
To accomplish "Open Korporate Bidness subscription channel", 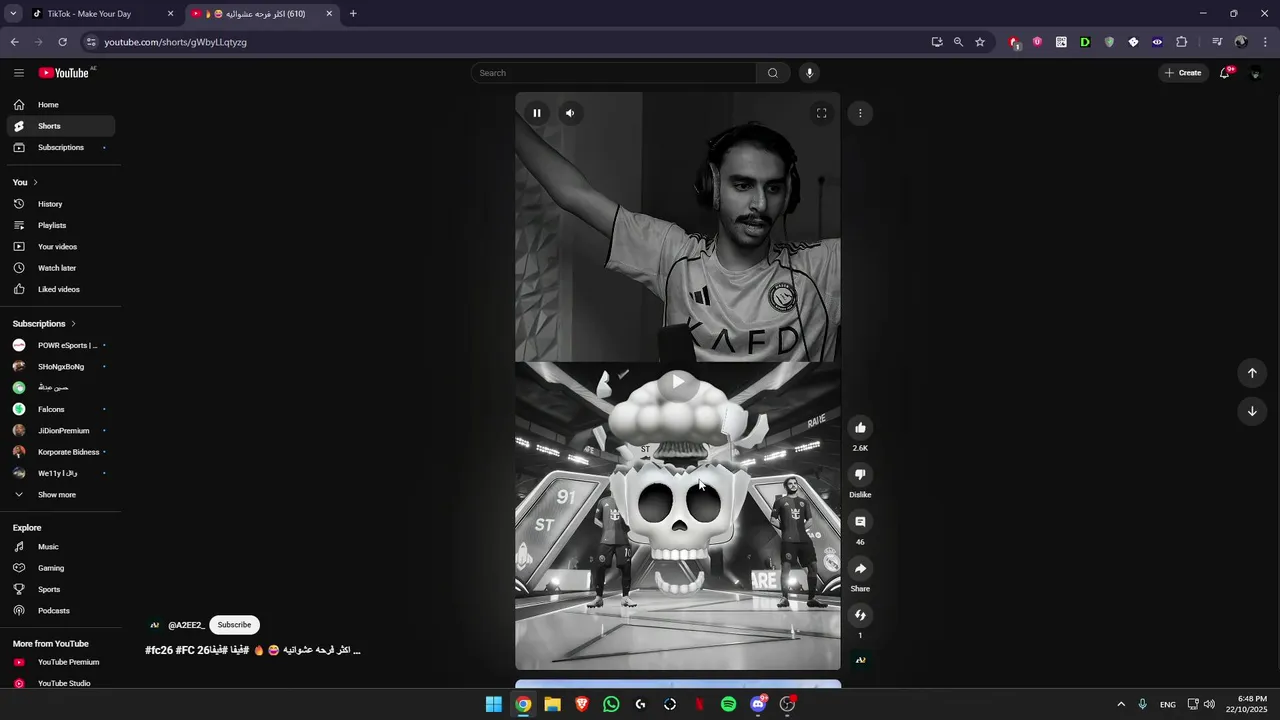I will pos(61,452).
